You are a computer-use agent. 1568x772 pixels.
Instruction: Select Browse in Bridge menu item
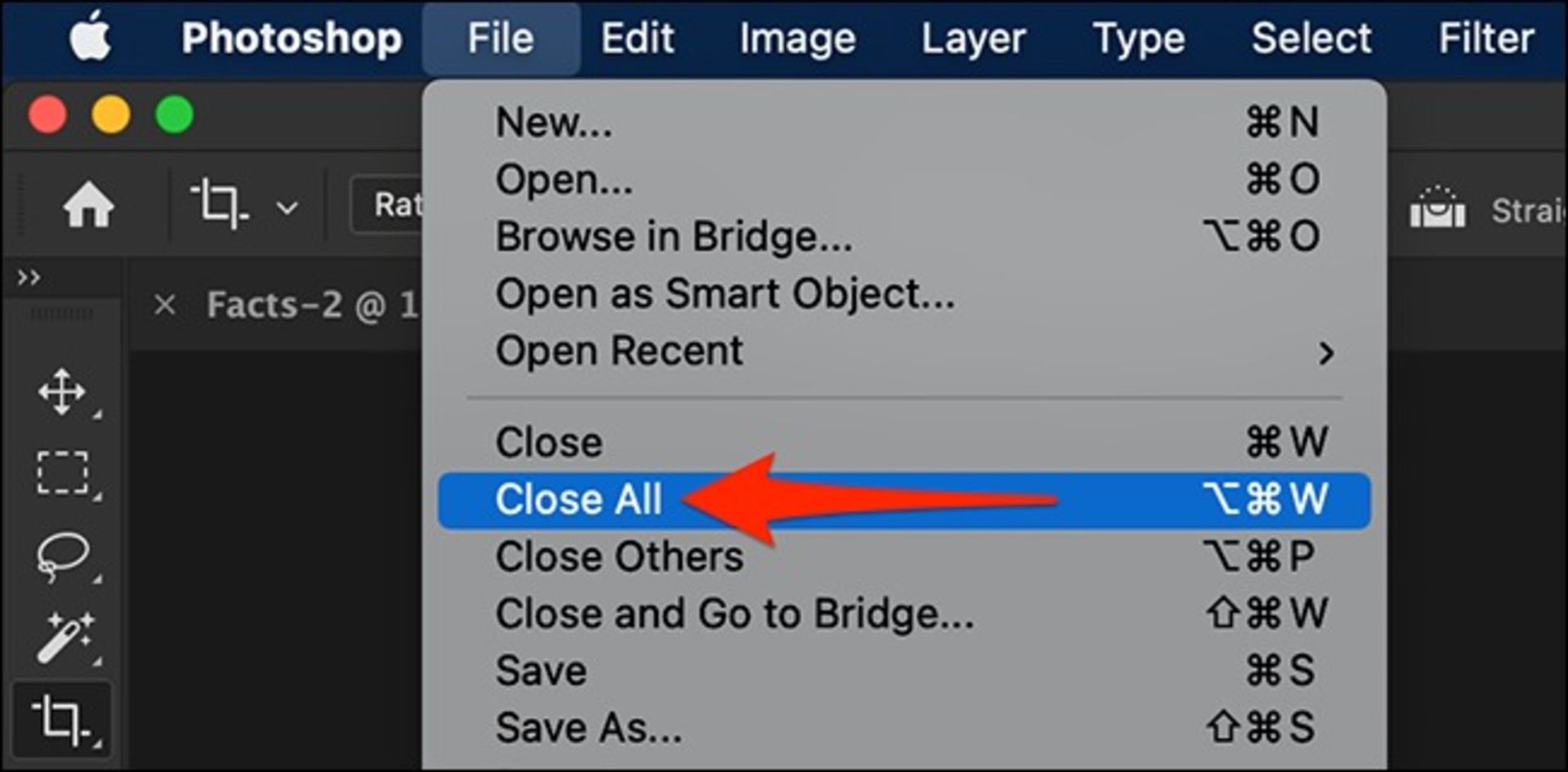tap(904, 238)
